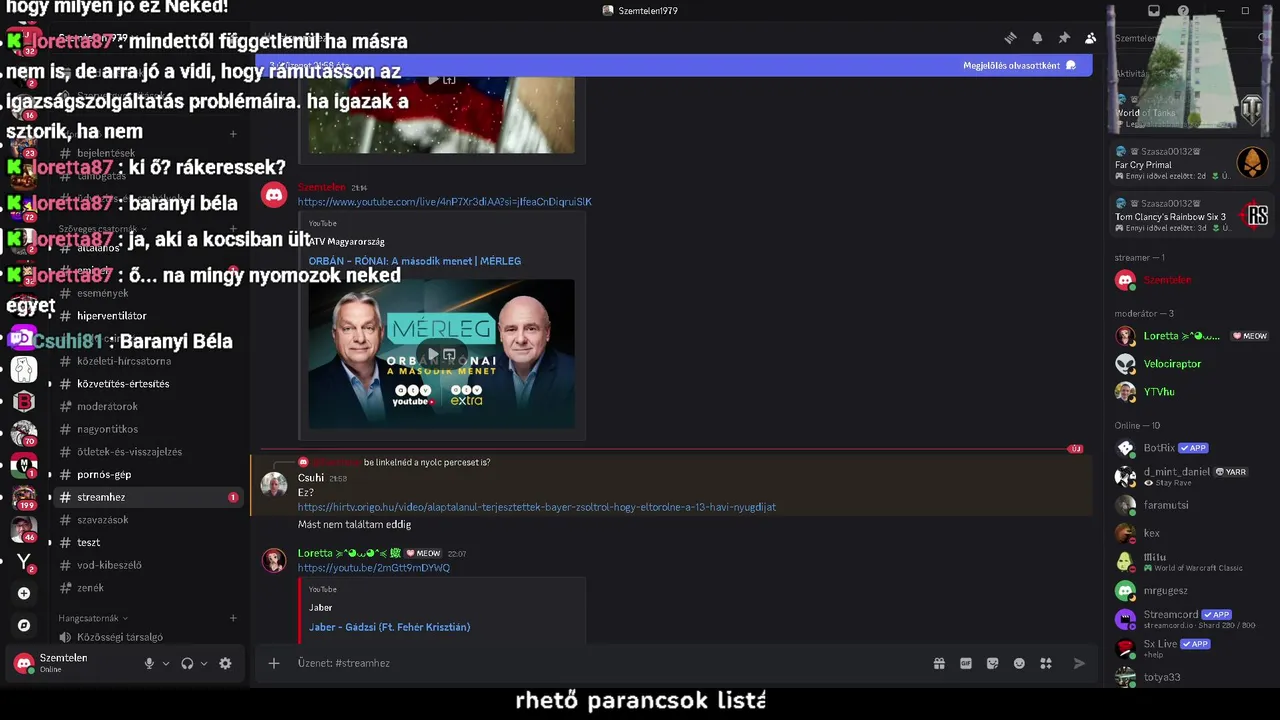Open ORBÁN – RÓNAI: A második menet title link
This screenshot has width=1280, height=720.
pyautogui.click(x=414, y=261)
